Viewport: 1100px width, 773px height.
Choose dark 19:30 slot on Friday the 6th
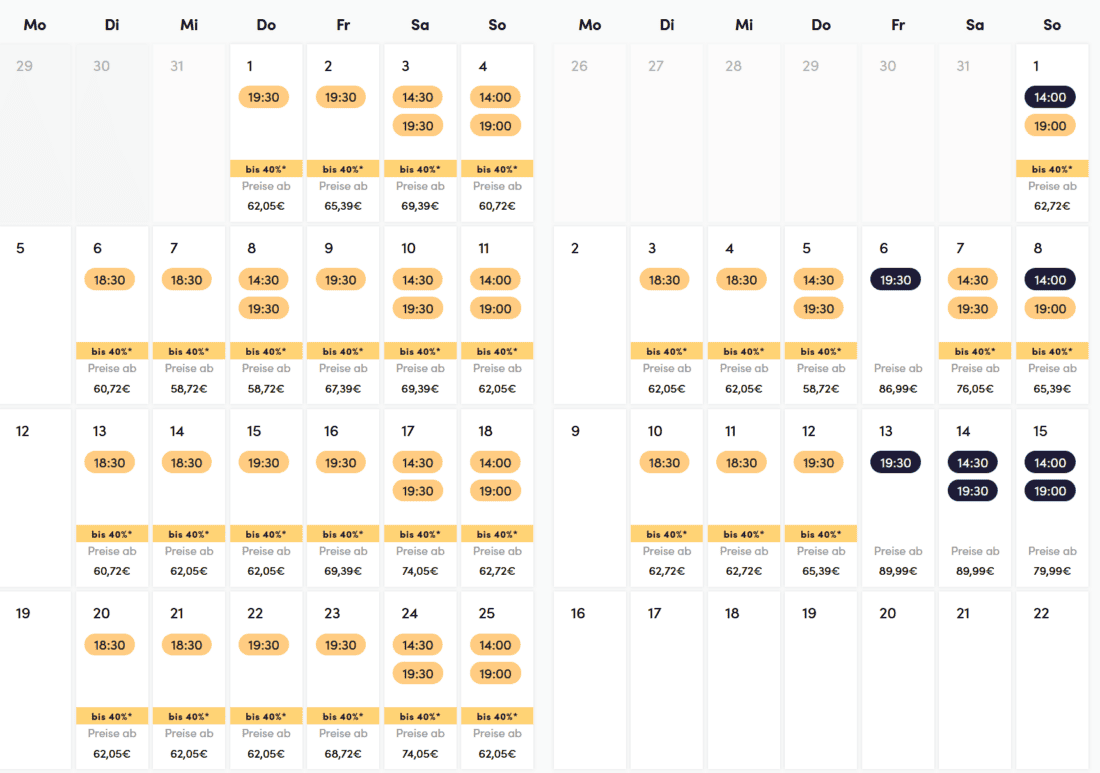(896, 280)
